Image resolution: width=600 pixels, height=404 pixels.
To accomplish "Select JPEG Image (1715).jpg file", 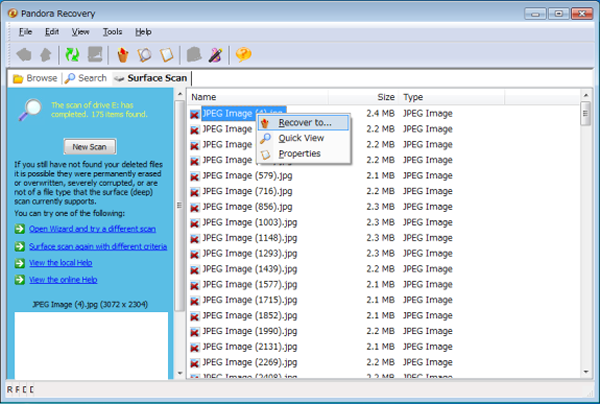I will [x=249, y=300].
